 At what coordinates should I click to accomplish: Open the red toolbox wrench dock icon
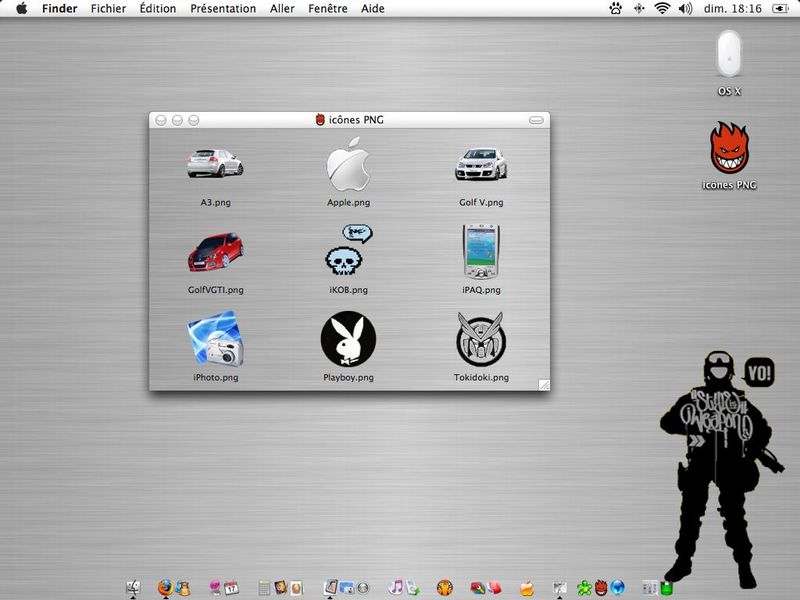coord(477,588)
